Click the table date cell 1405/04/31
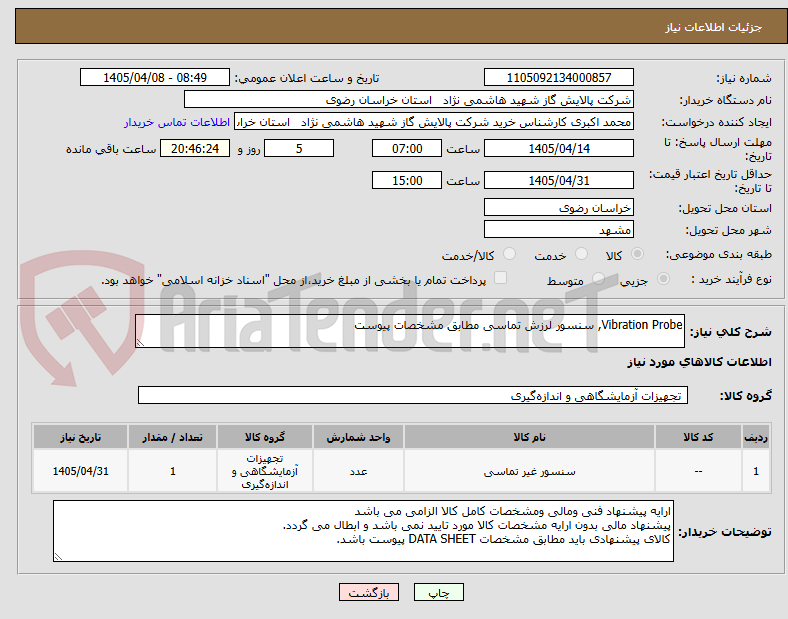The height and width of the screenshot is (619, 788). pos(80,471)
